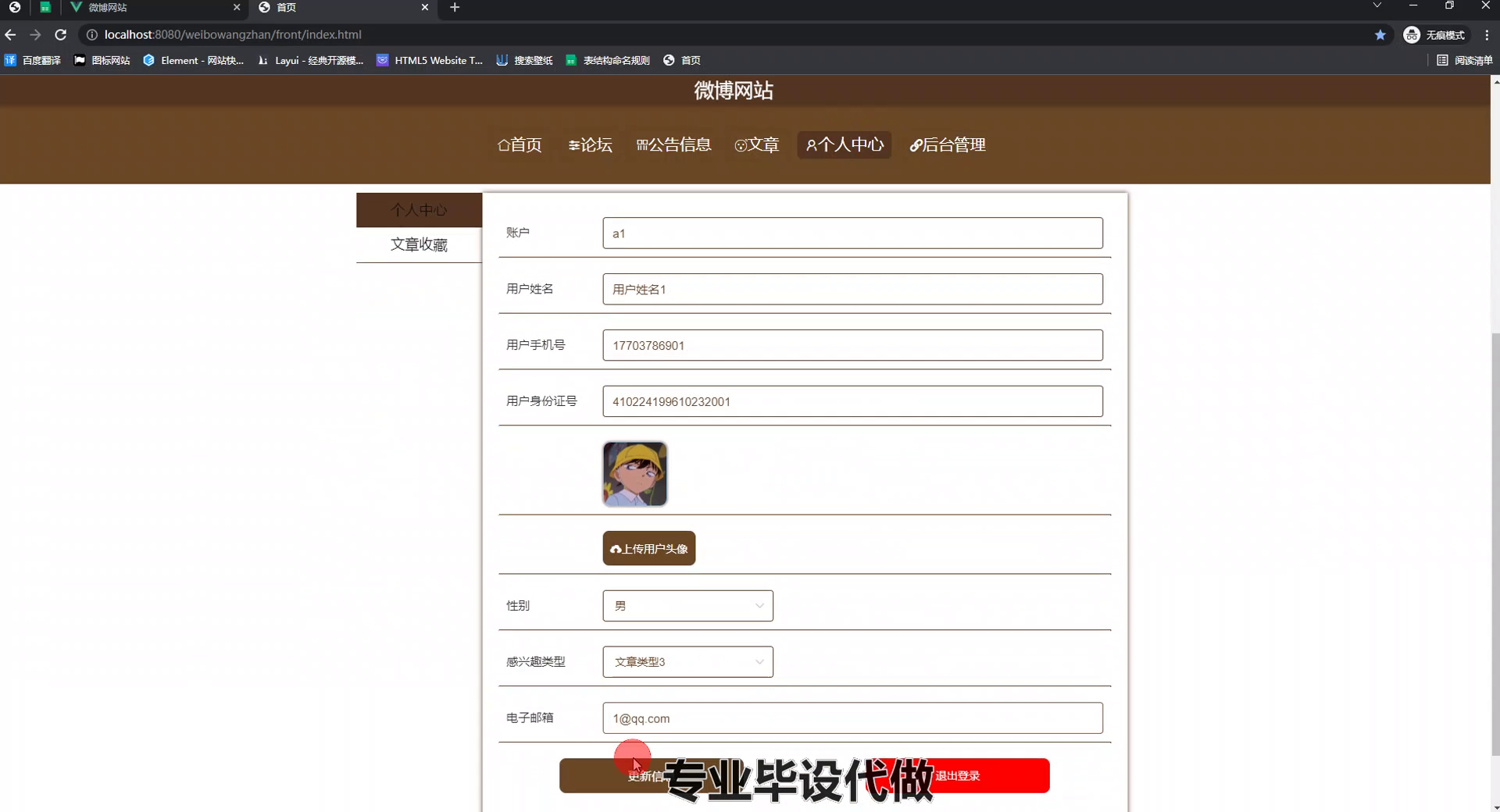This screenshot has height=812, width=1500.
Task: Click the bookmark star icon
Action: coord(1380,34)
